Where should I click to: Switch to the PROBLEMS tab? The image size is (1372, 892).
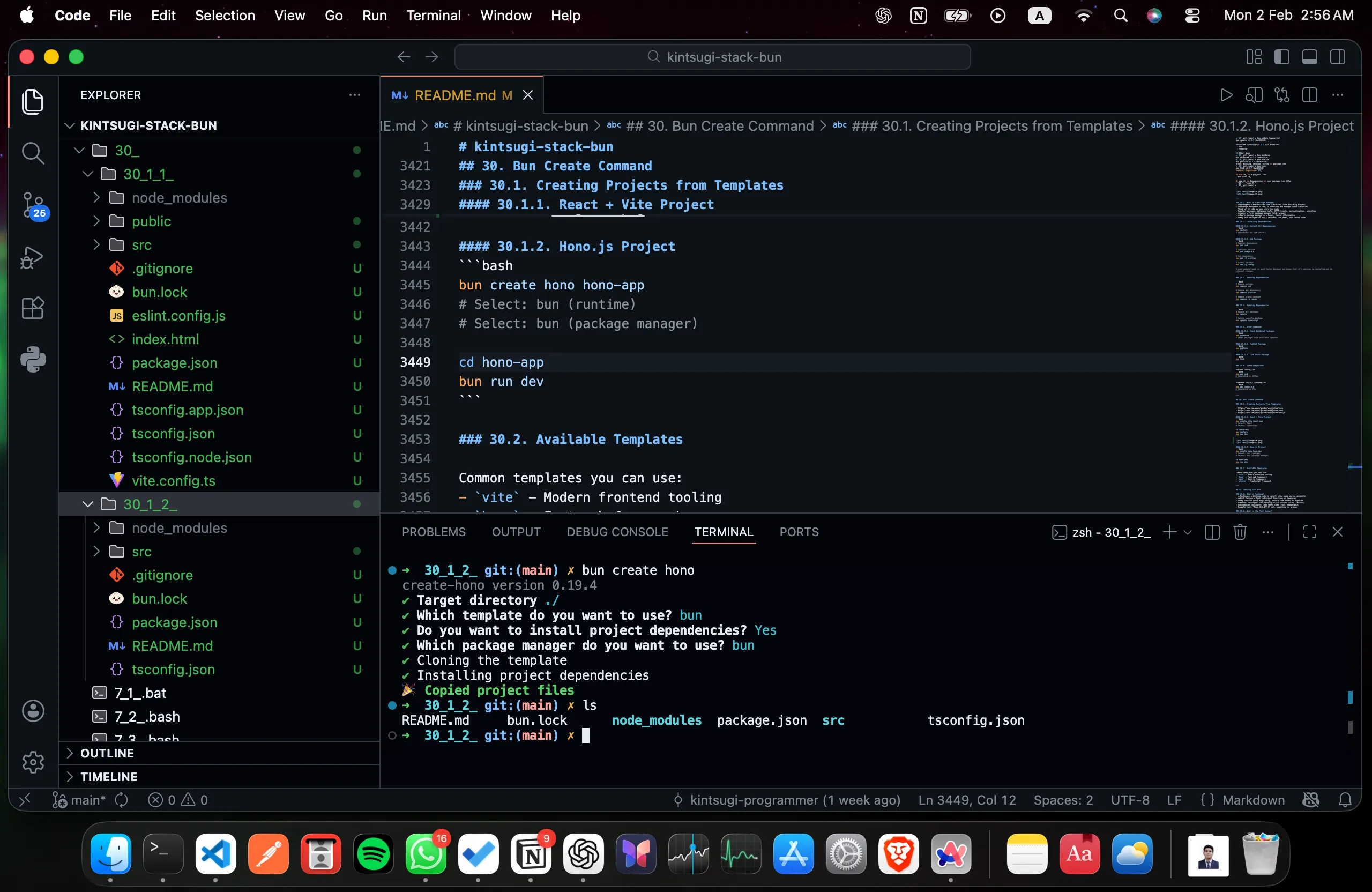point(434,532)
